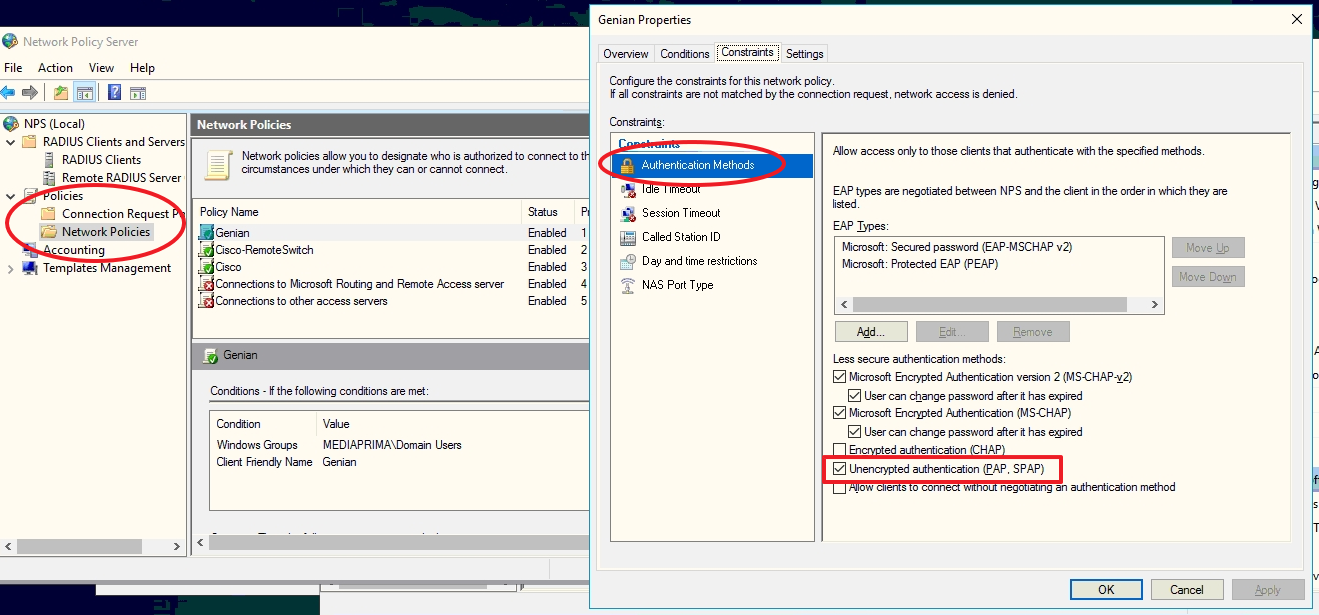Screen dimensions: 1319x615
Task: Enable Encrypted authentication (CHAP) checkbox
Action: coord(840,450)
